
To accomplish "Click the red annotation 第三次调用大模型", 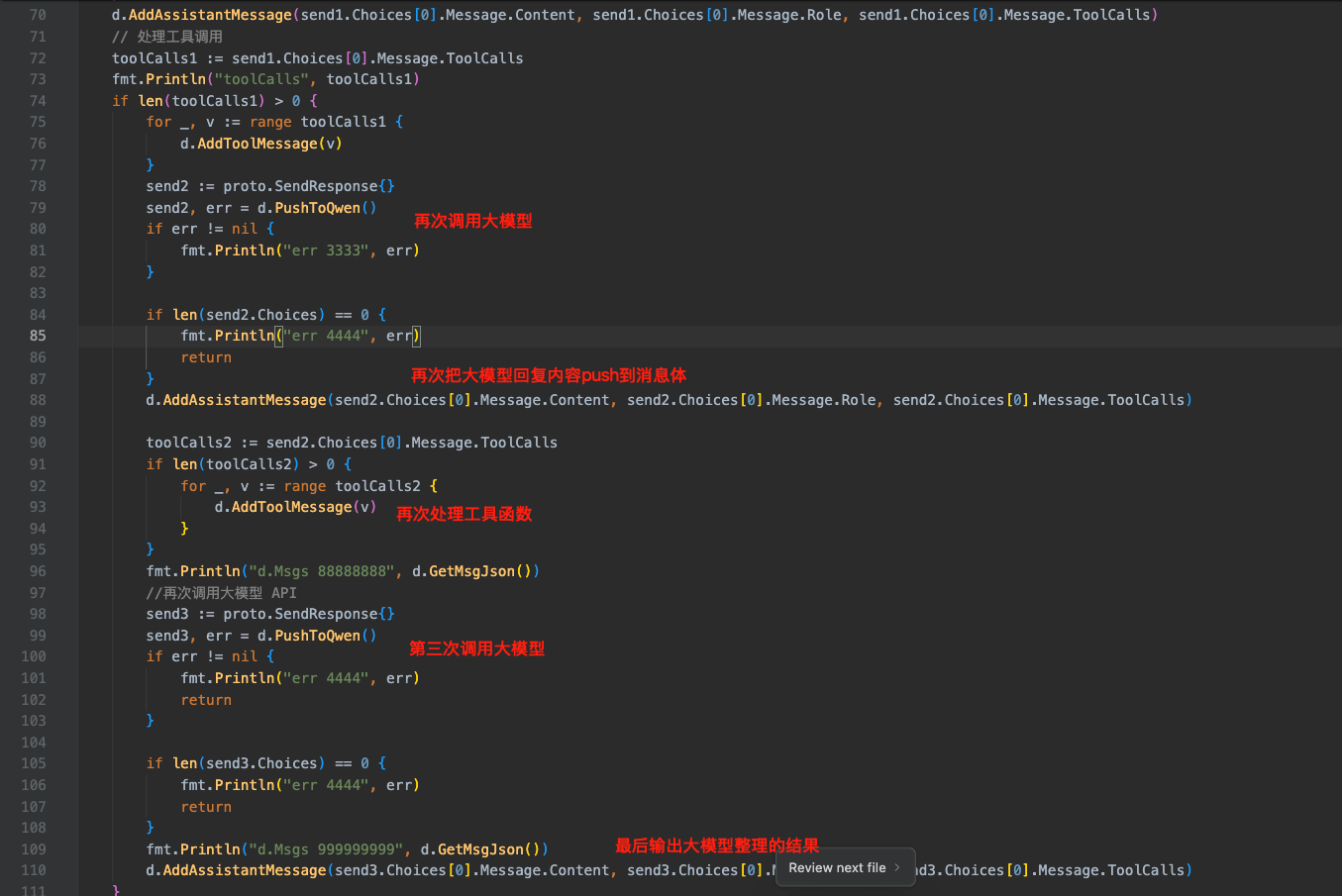I will click(476, 648).
